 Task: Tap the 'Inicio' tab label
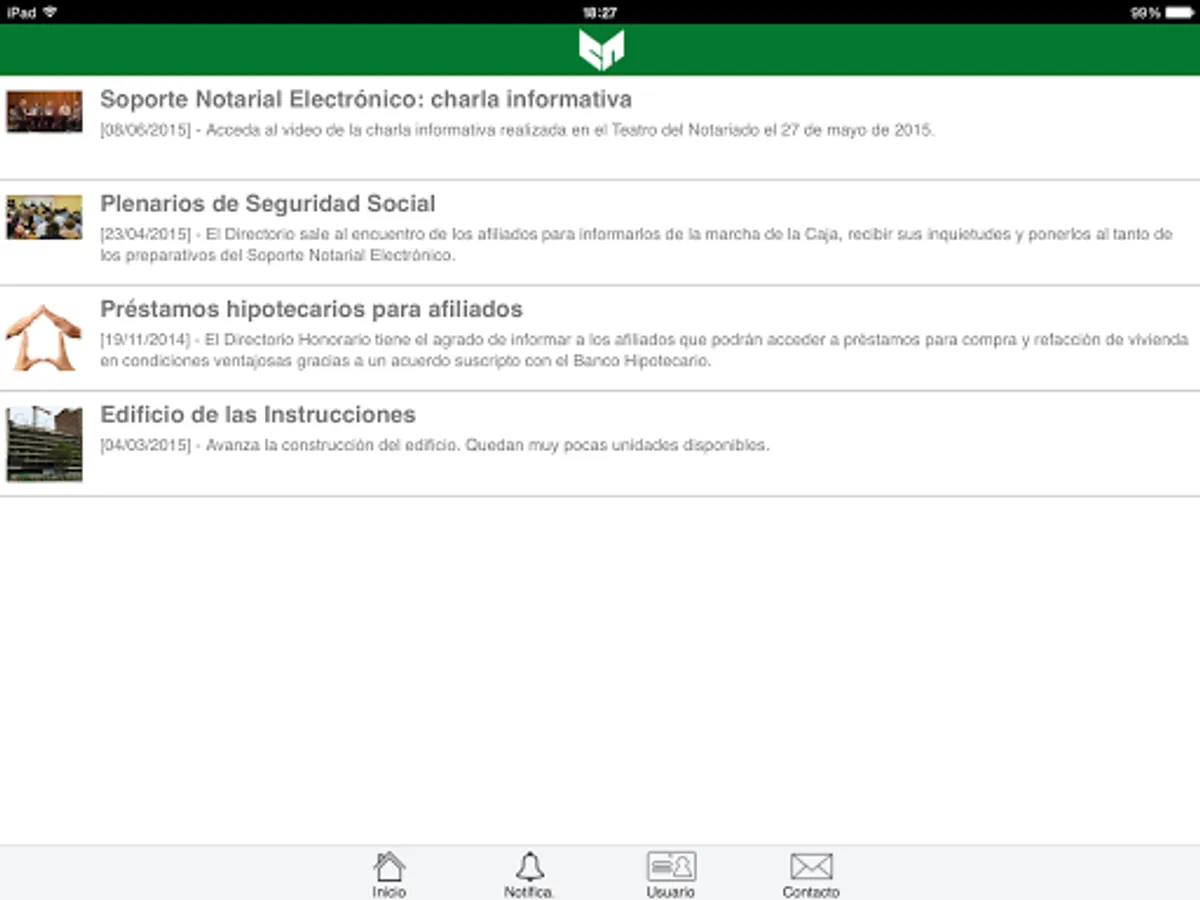389,892
